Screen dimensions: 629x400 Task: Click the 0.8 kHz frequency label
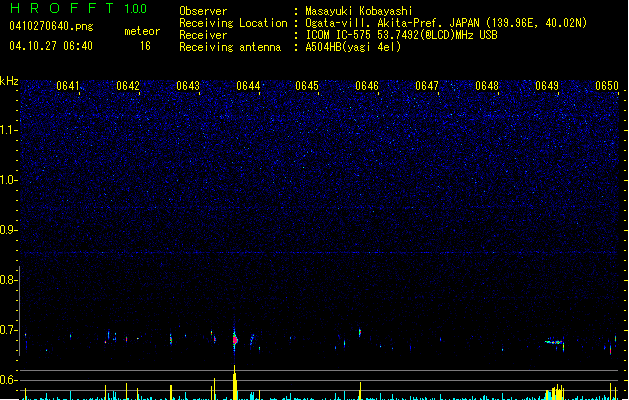(x=9, y=280)
